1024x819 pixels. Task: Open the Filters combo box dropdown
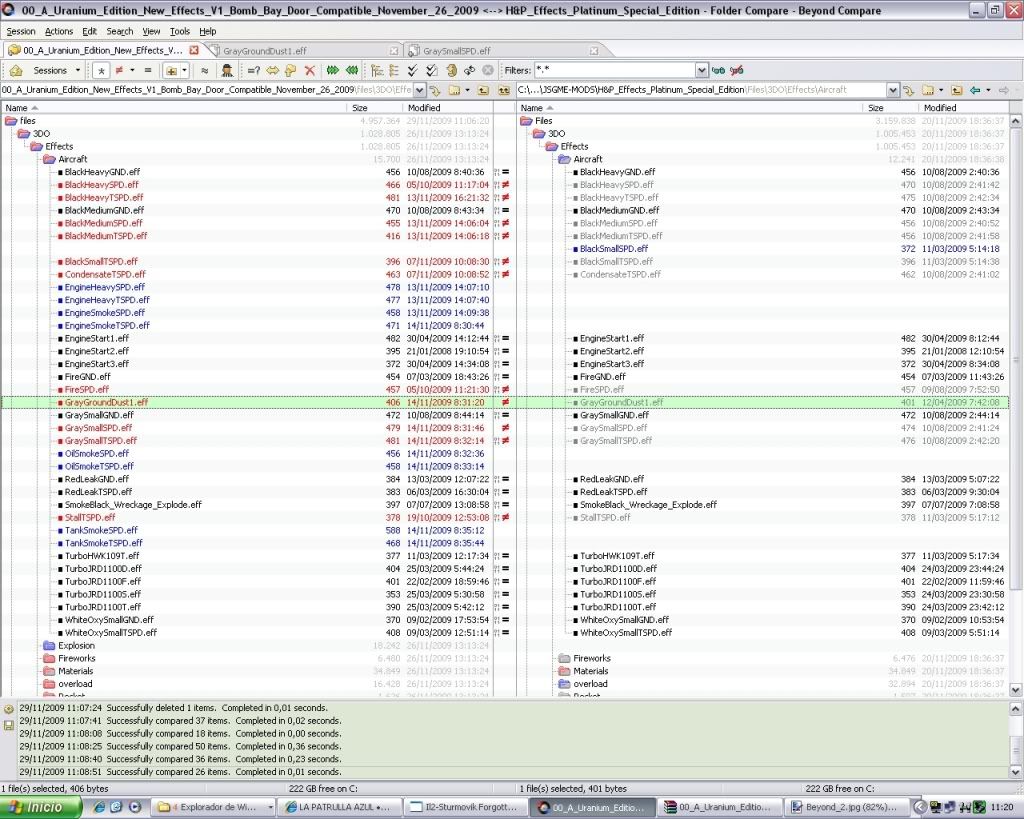point(701,71)
